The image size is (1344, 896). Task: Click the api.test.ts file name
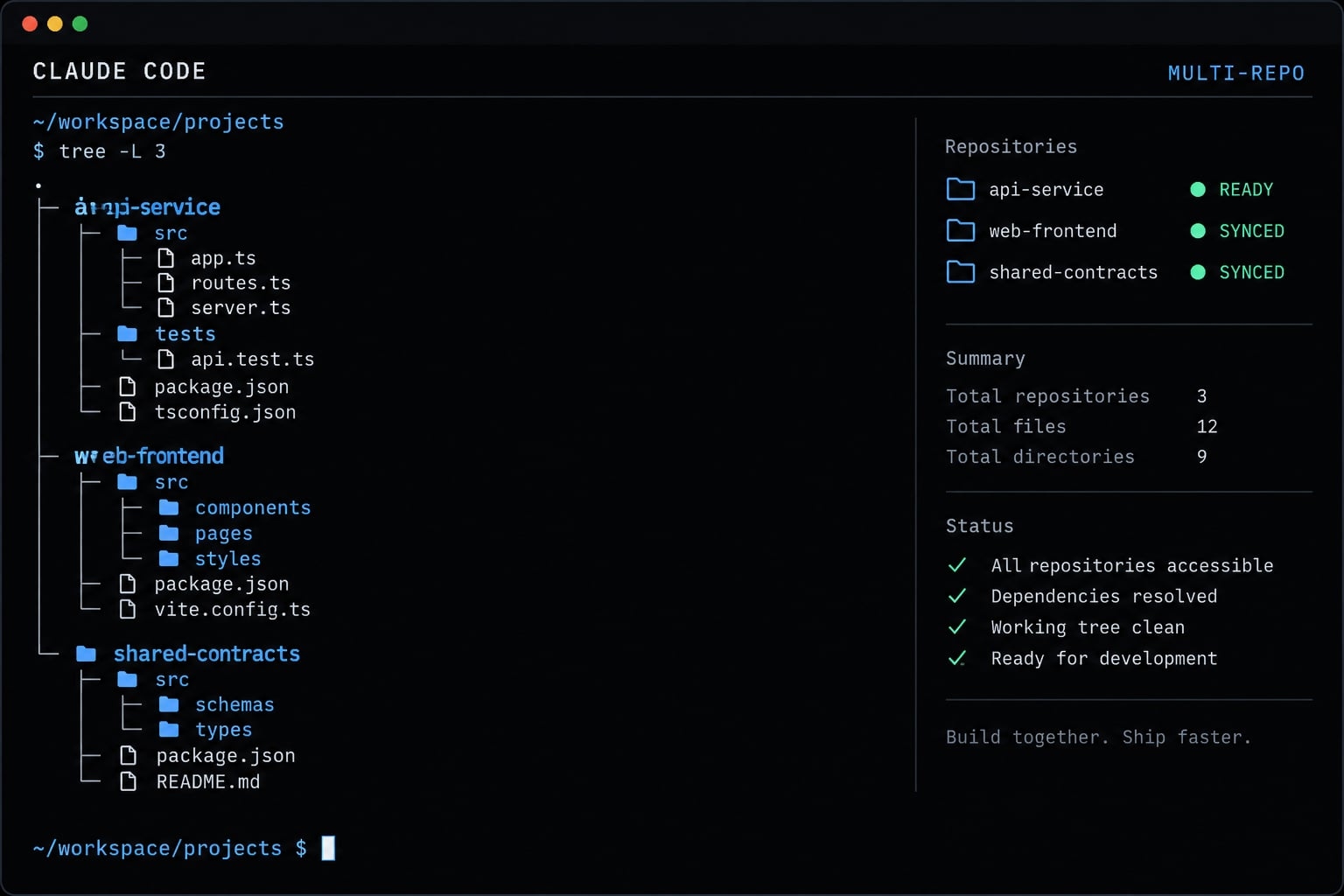(253, 360)
